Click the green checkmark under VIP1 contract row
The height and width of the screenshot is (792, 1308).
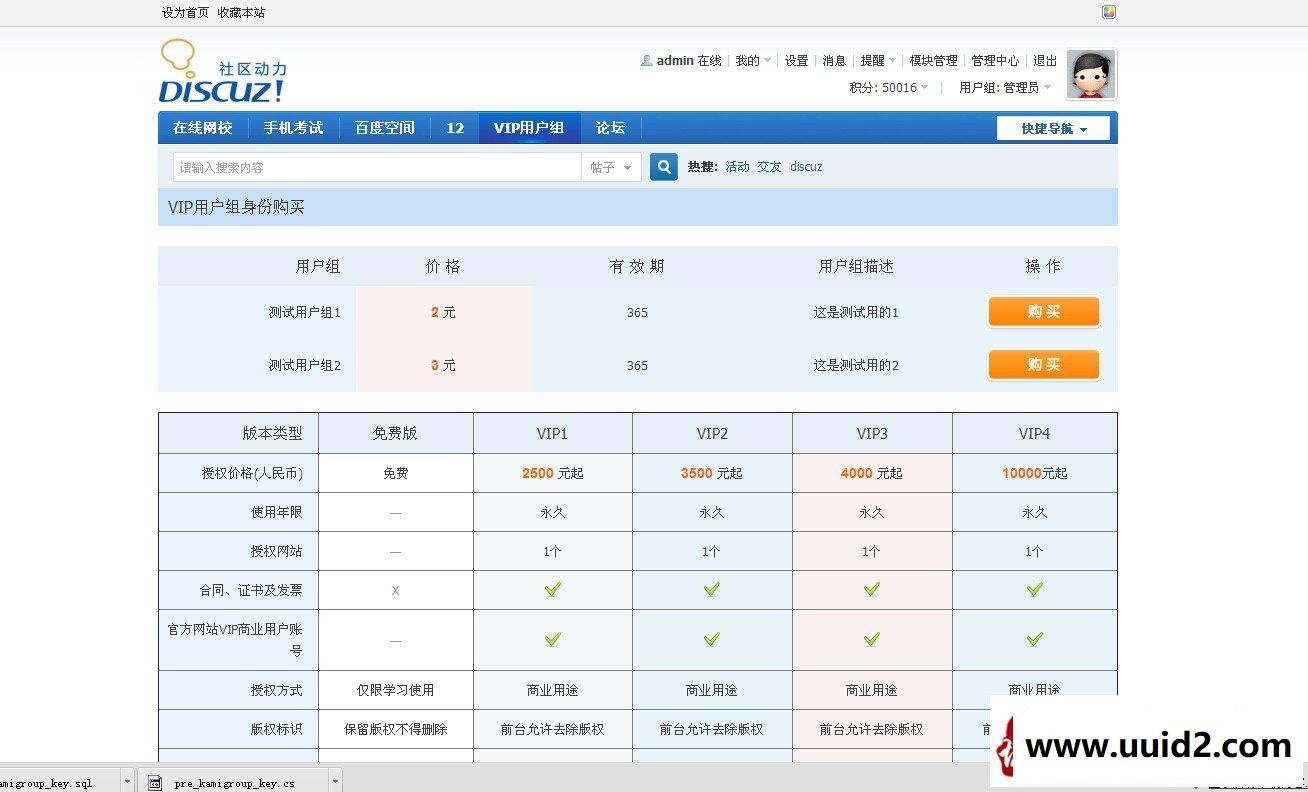(x=552, y=589)
